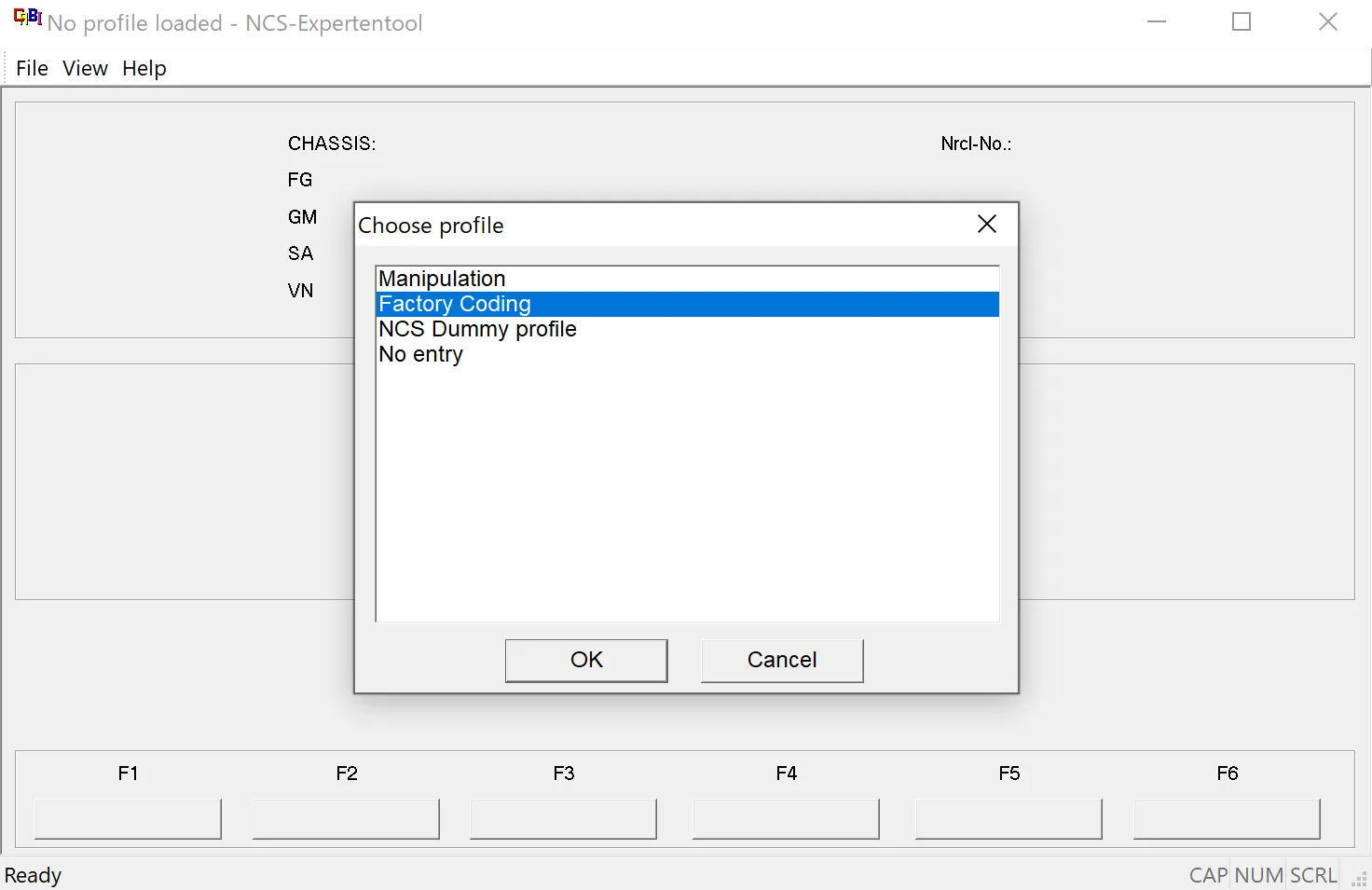Click the FG label
The height and width of the screenshot is (890, 1372).
tap(300, 180)
